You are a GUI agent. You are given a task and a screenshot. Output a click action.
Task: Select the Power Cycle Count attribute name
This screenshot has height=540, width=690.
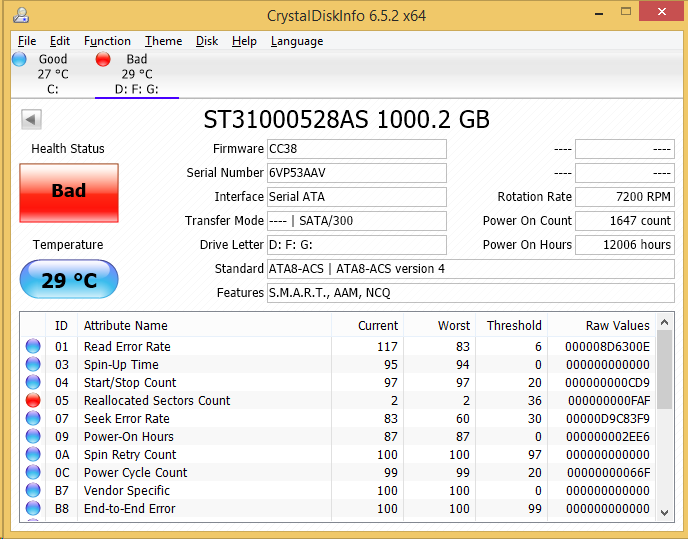(x=136, y=472)
